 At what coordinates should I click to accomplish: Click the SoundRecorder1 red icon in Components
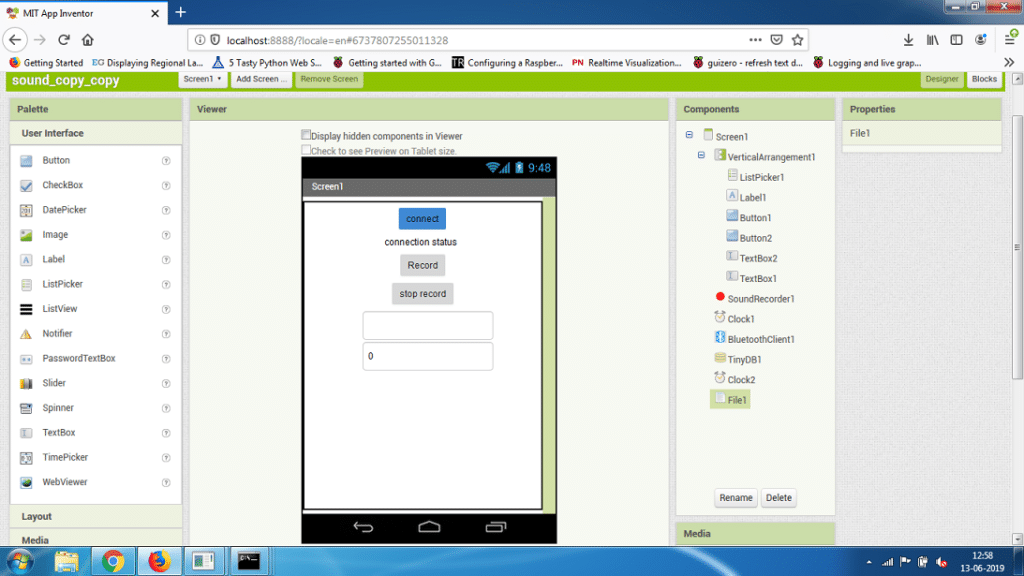720,298
